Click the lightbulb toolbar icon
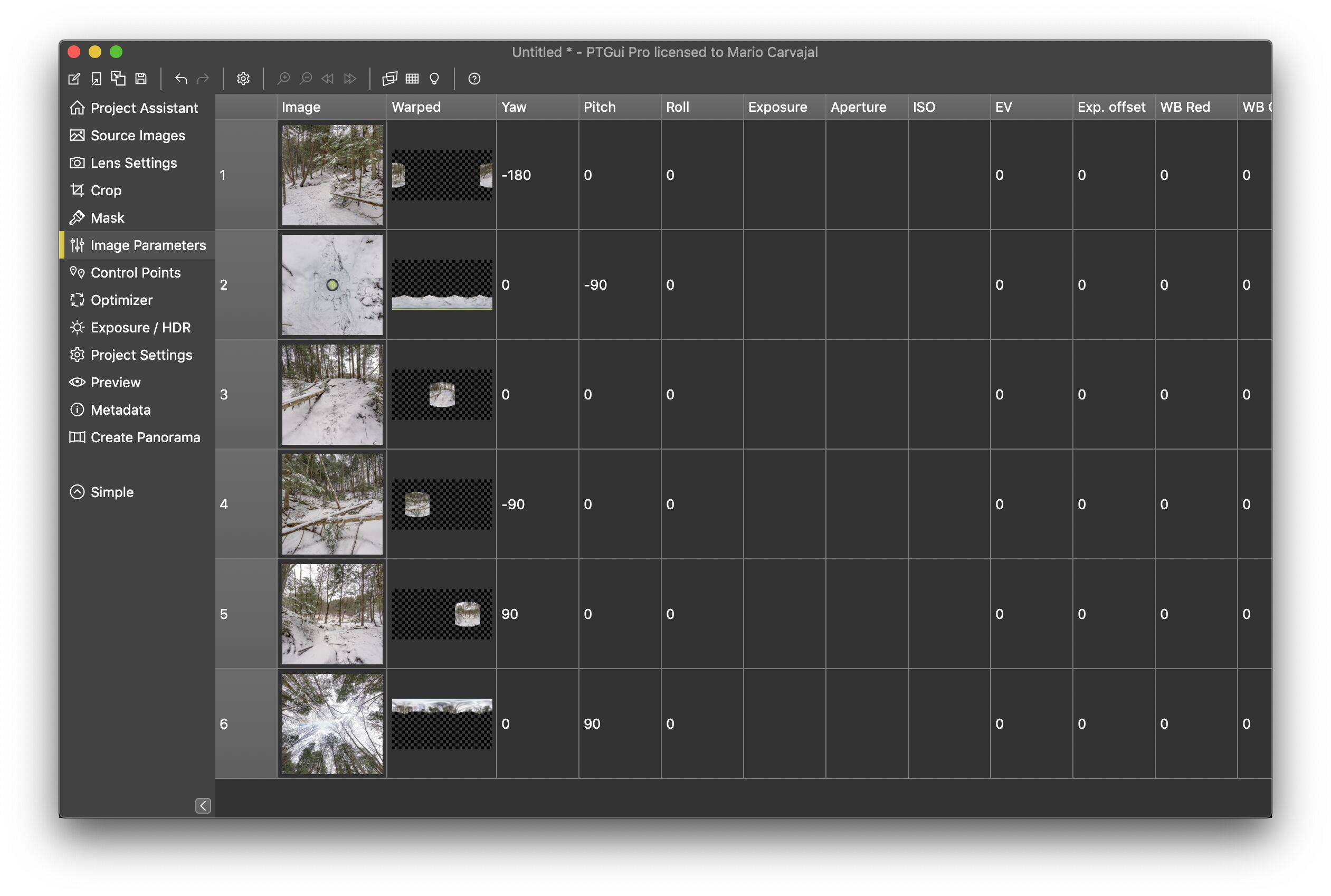Screen dimensions: 1331x896 (x=434, y=78)
